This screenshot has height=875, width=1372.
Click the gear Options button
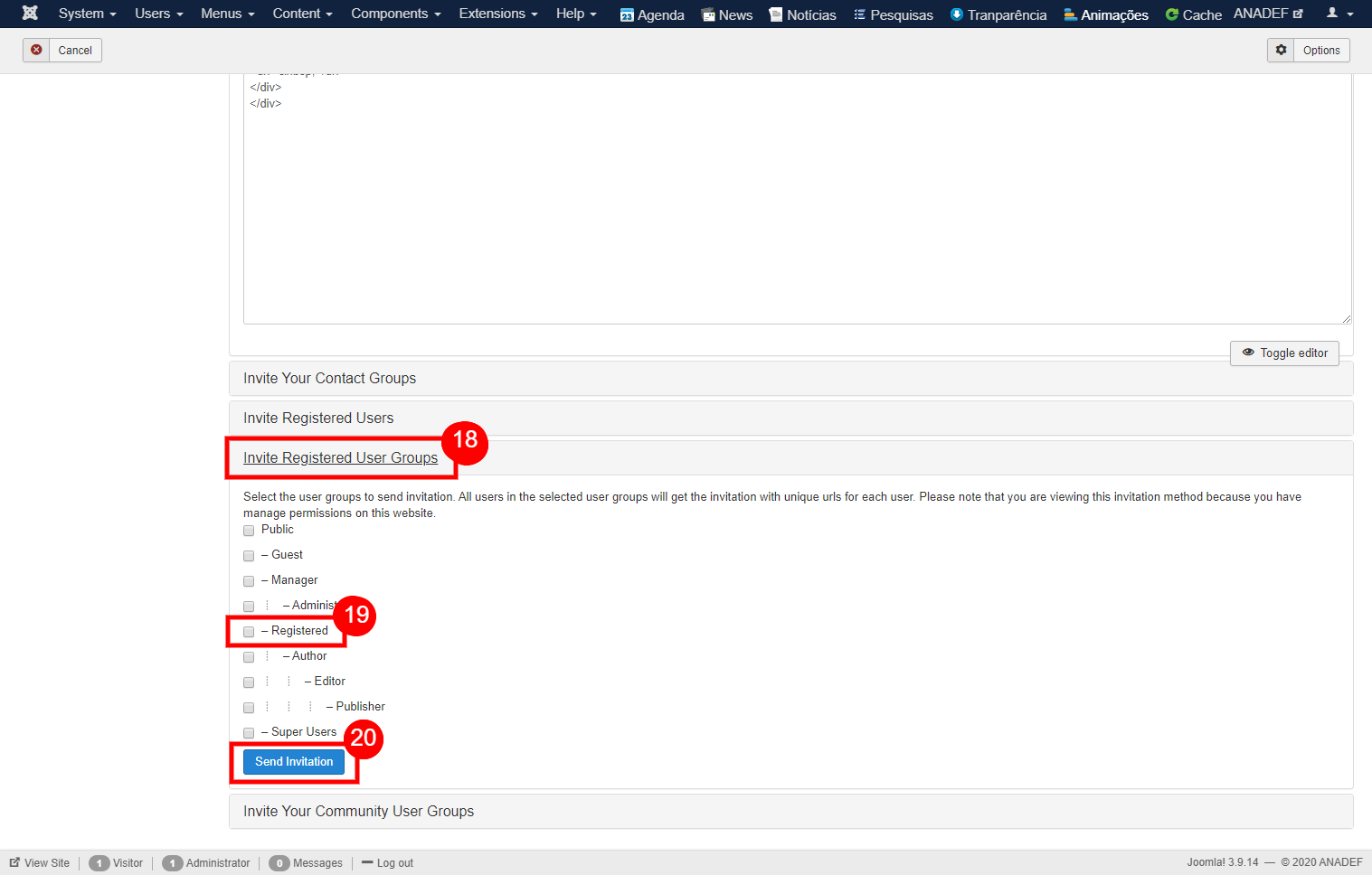pos(1308,51)
